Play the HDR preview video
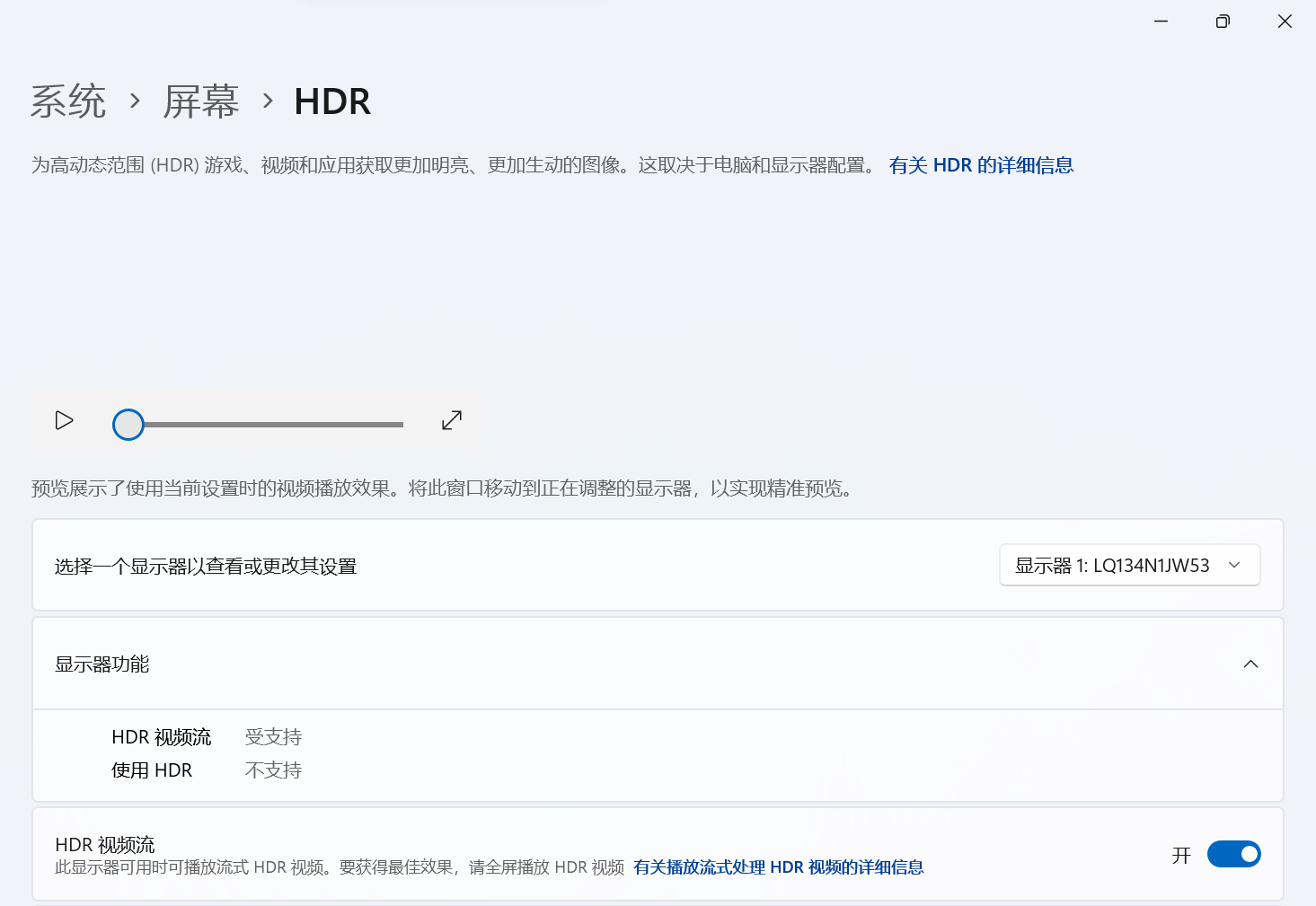Viewport: 1316px width, 906px height. (64, 420)
